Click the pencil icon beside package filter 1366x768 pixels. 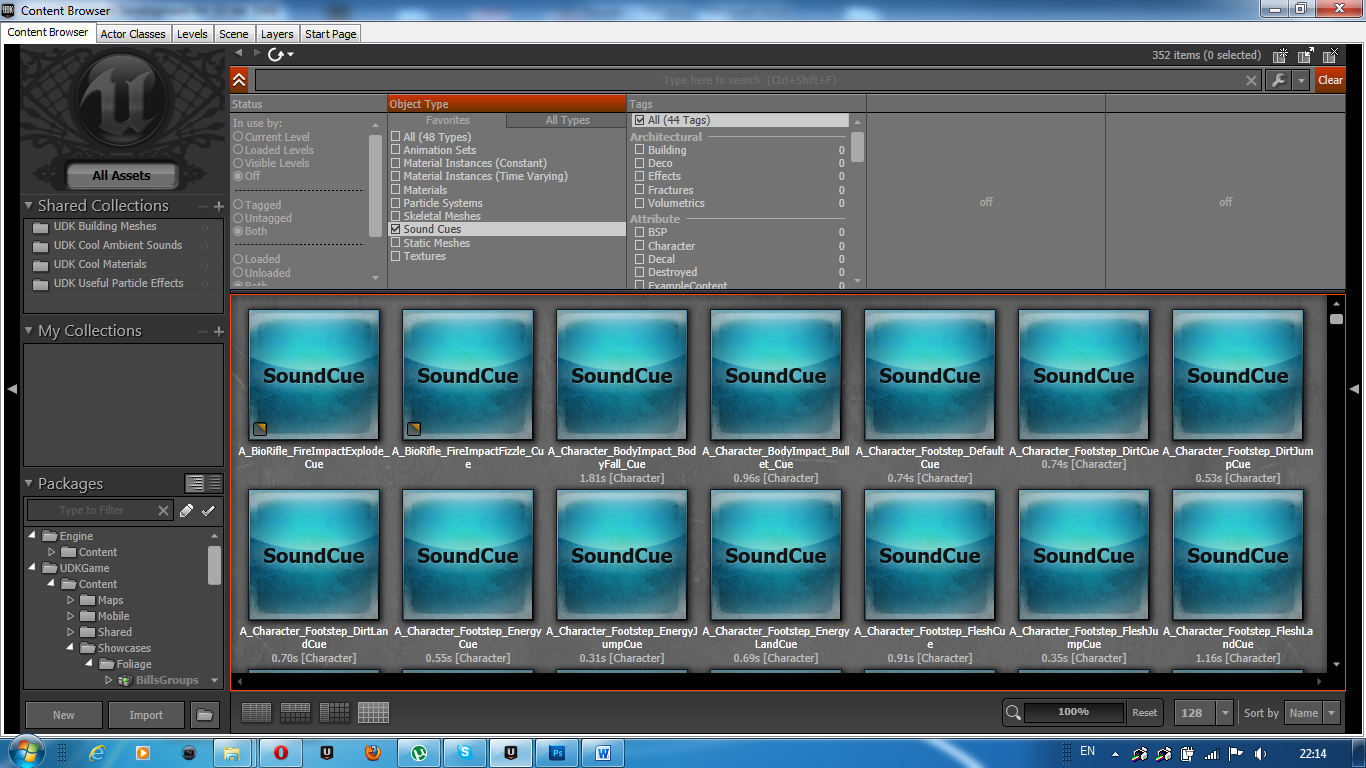tap(186, 511)
